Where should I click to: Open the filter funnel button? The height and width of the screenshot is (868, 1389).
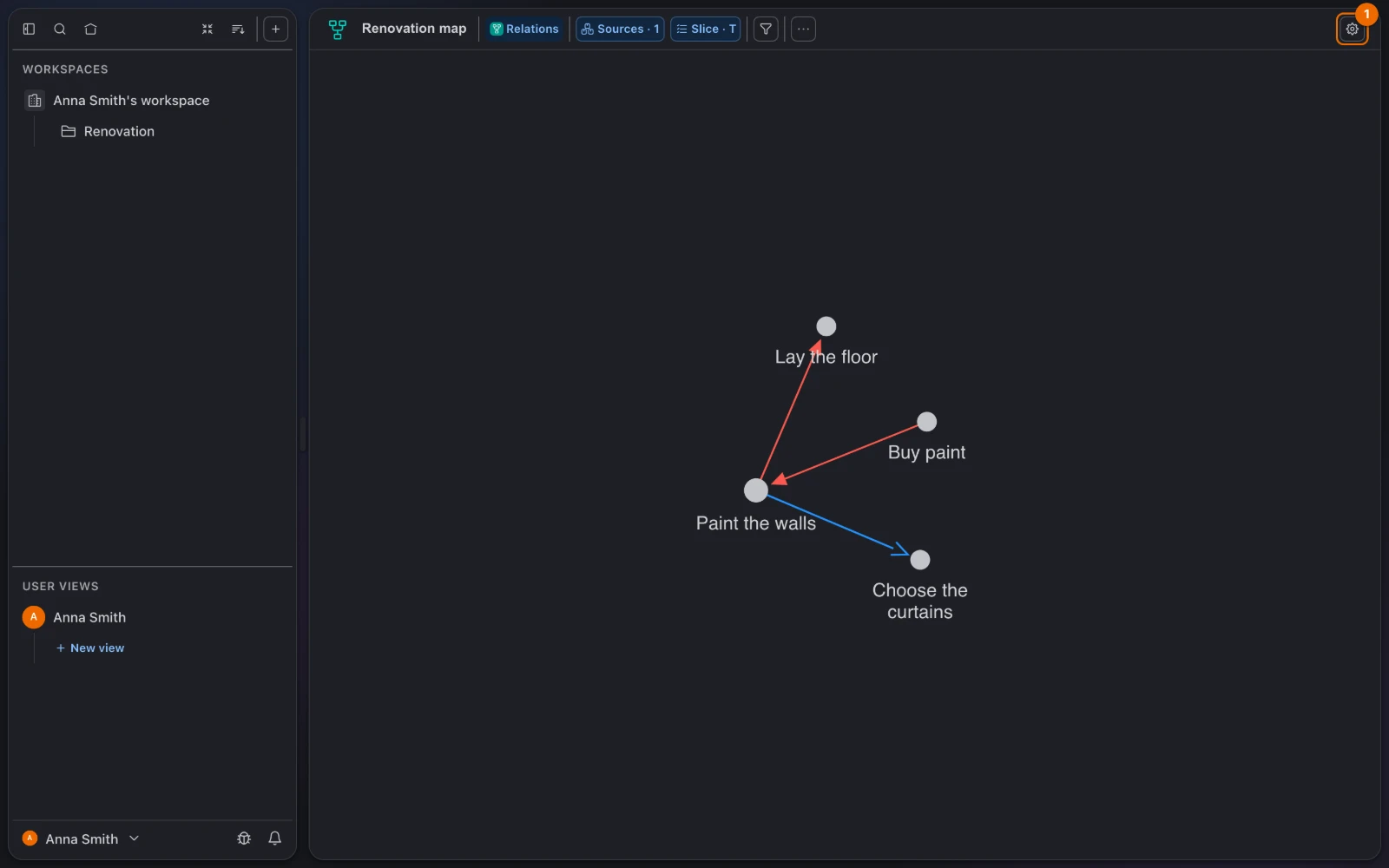(766, 29)
